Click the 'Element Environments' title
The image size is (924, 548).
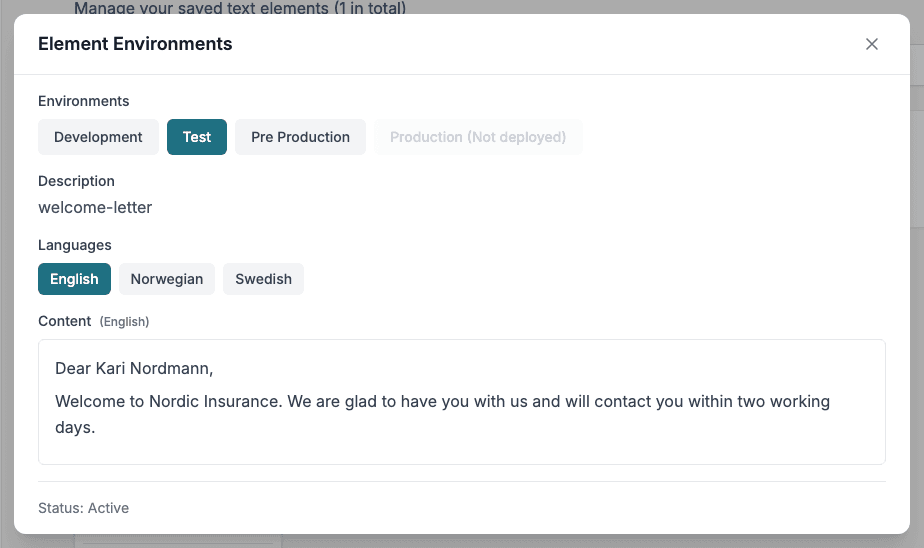(x=135, y=44)
